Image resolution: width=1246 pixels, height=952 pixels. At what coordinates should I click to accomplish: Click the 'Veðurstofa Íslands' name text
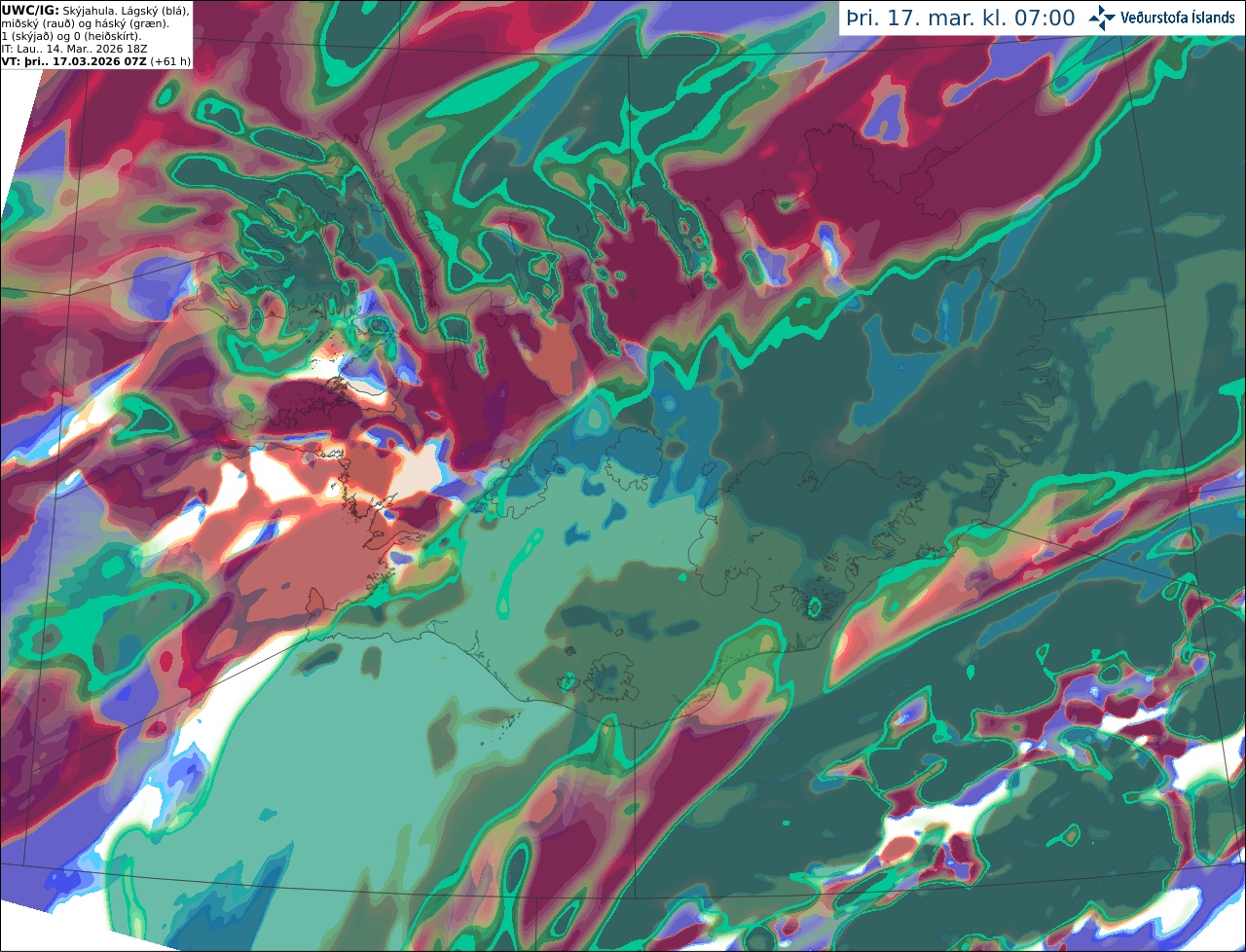[1178, 18]
